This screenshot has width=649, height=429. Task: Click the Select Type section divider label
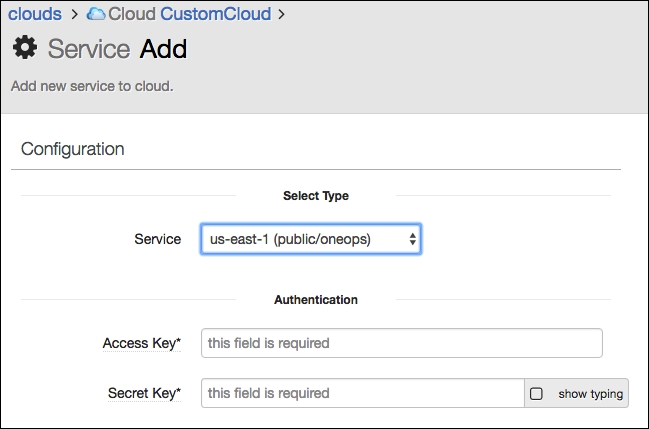[316, 195]
